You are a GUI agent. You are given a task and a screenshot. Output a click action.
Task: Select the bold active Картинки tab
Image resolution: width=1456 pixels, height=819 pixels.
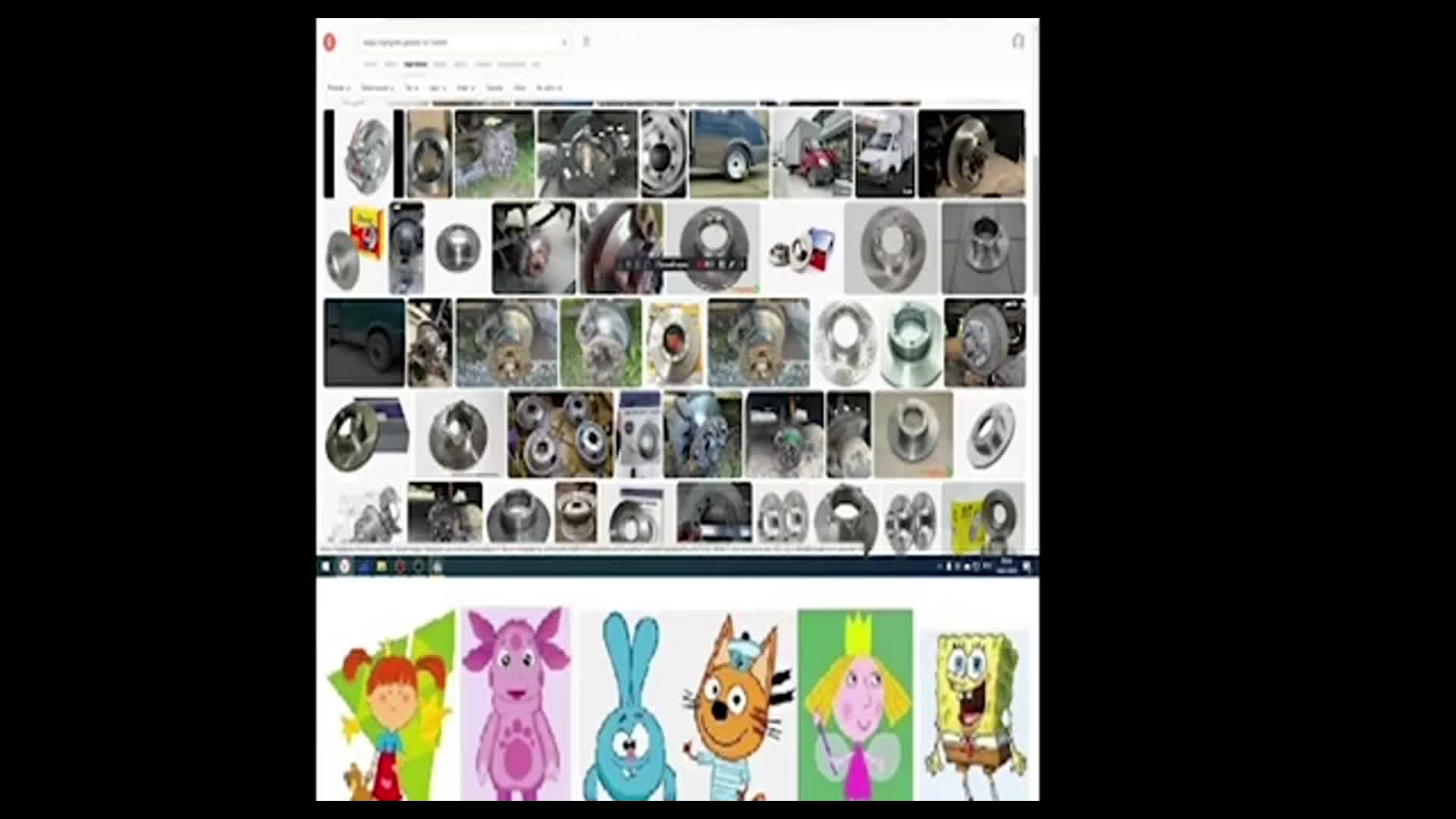[416, 64]
